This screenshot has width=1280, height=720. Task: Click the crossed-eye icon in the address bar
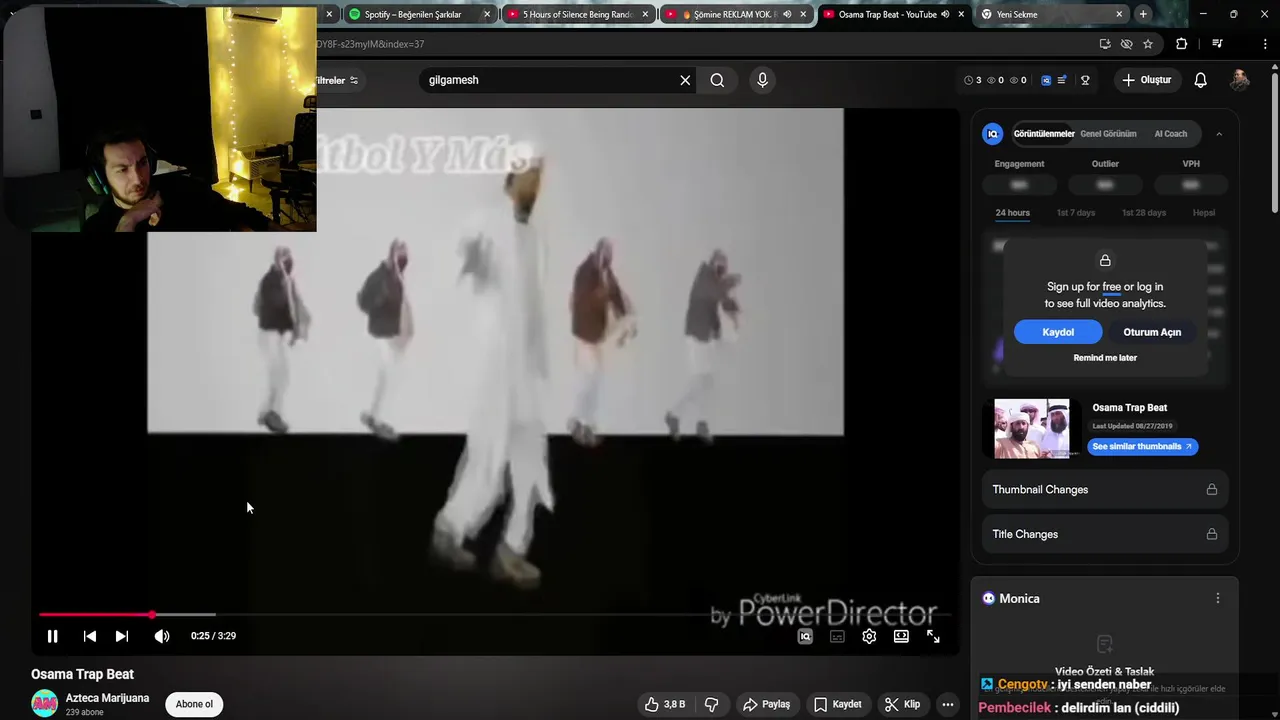pos(1126,44)
